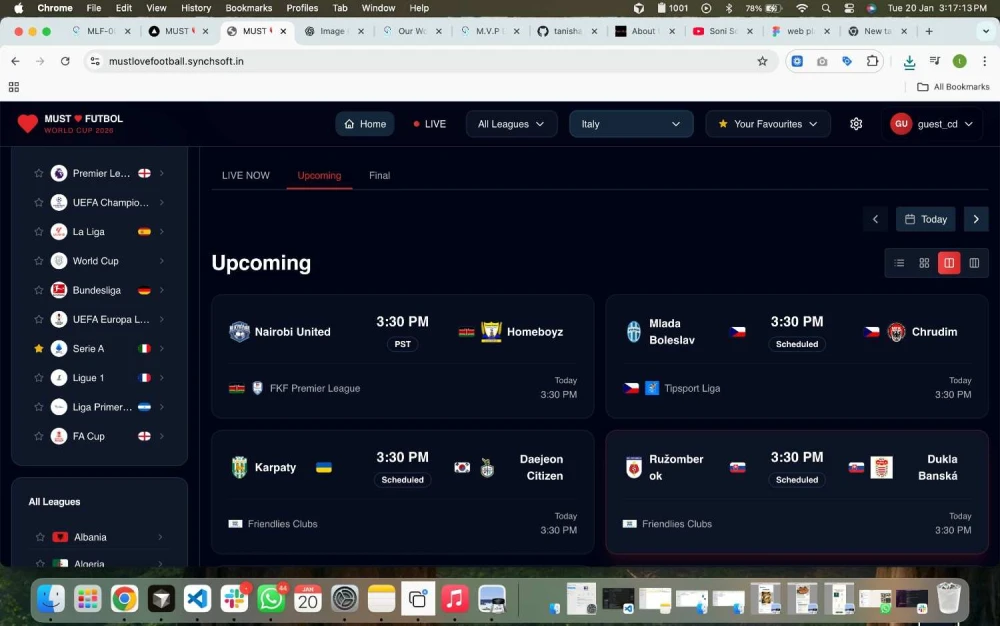Open the All Leagues dropdown
This screenshot has width=1000, height=626.
(511, 124)
